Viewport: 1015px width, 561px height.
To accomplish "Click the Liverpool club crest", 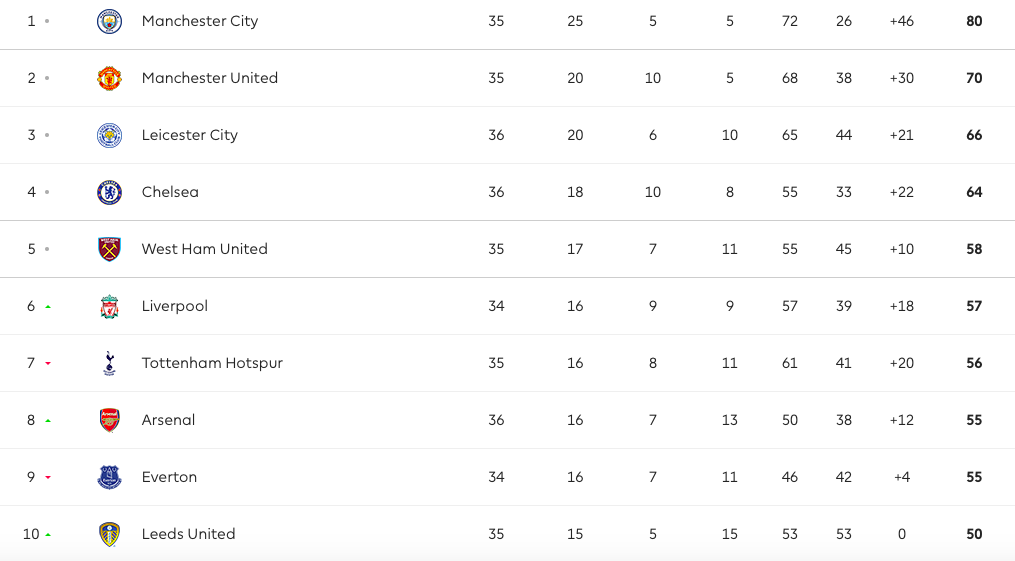I will (x=109, y=306).
